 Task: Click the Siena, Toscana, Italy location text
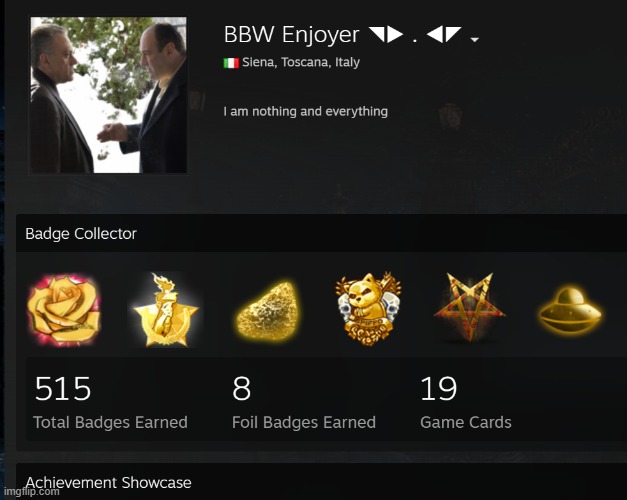[x=301, y=62]
